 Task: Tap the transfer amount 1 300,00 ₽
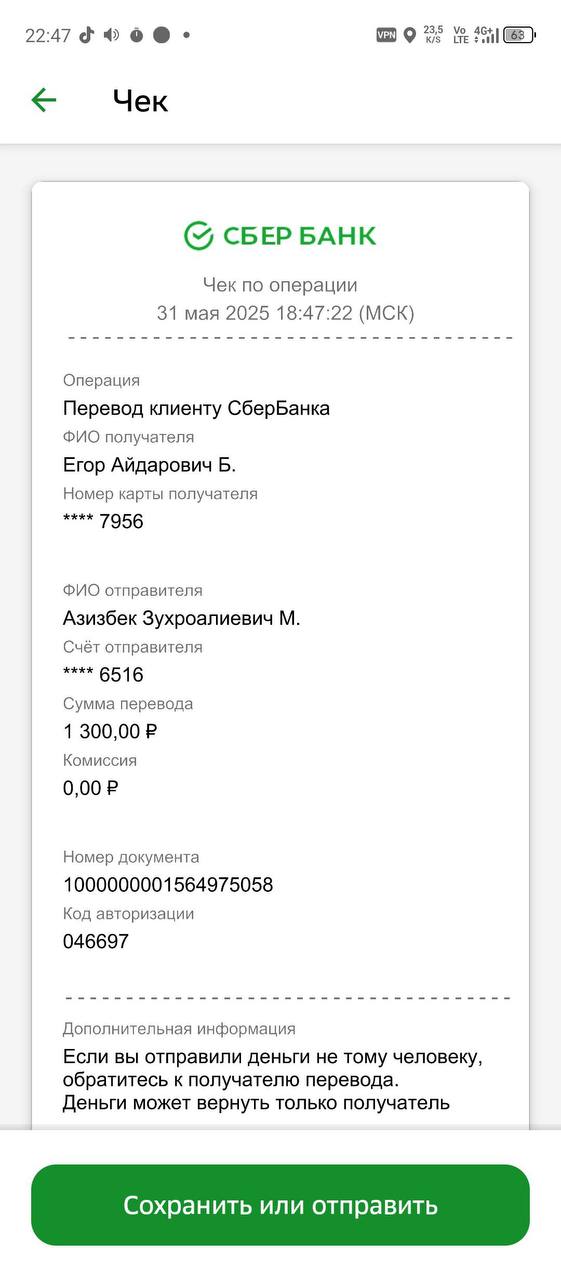(x=111, y=731)
